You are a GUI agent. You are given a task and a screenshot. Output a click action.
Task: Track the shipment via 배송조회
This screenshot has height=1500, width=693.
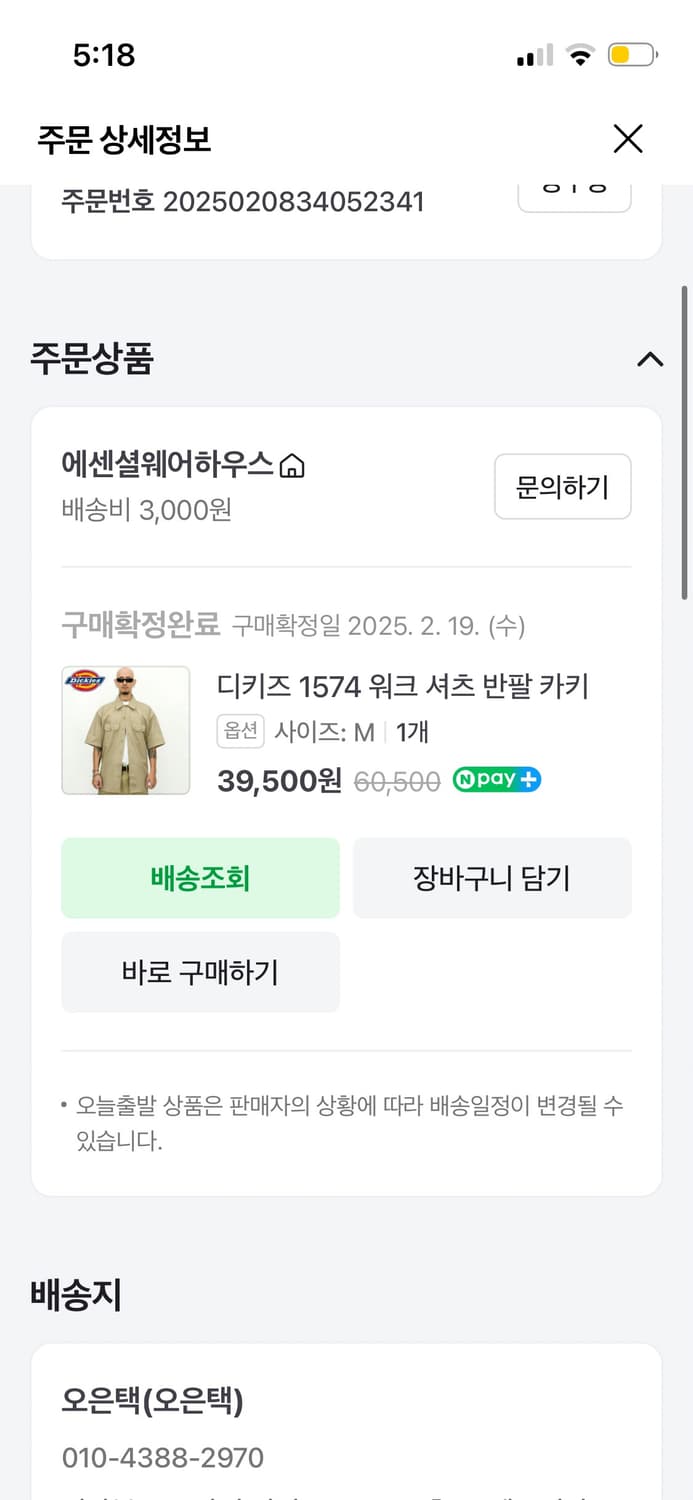200,877
